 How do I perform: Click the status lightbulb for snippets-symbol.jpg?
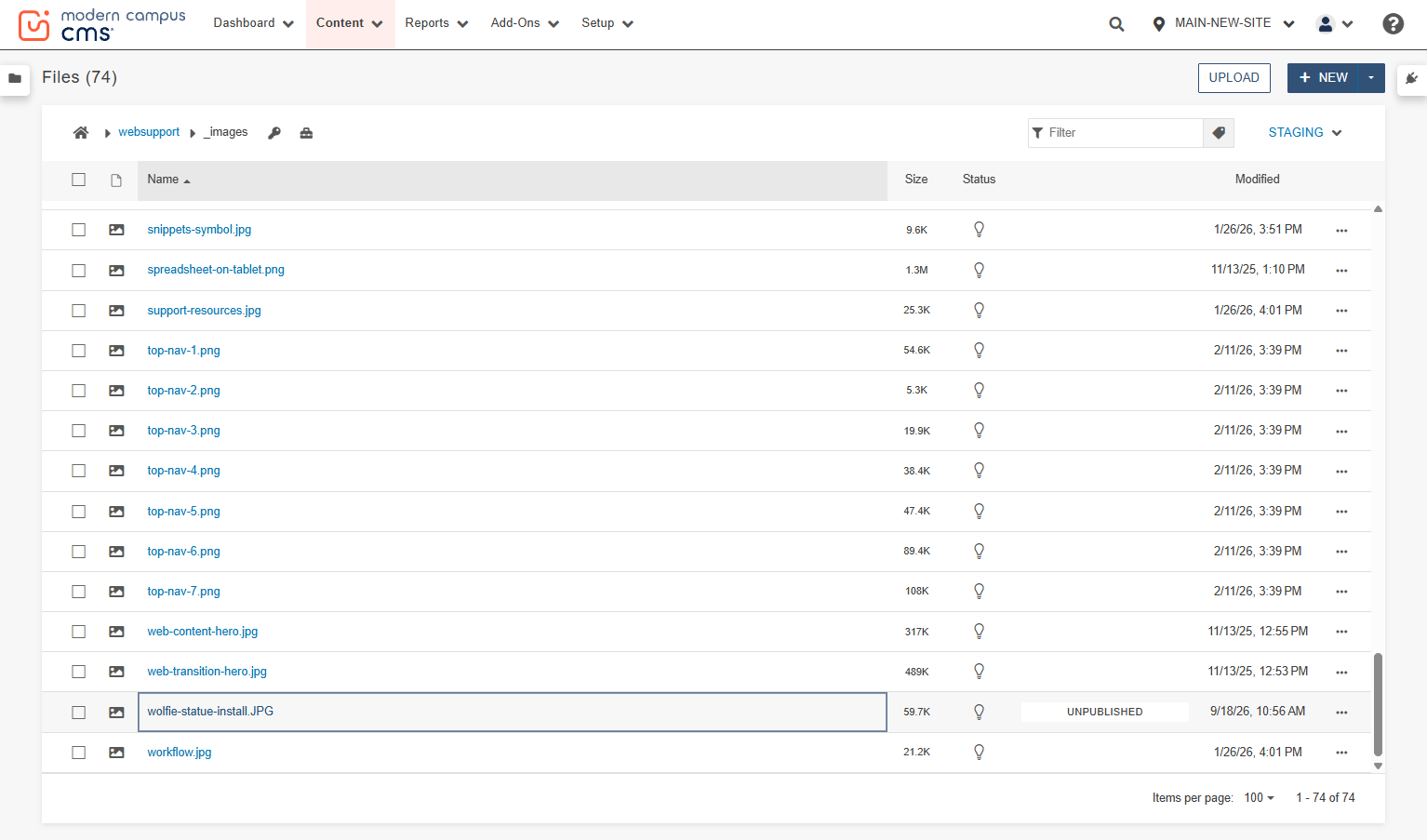click(x=979, y=229)
